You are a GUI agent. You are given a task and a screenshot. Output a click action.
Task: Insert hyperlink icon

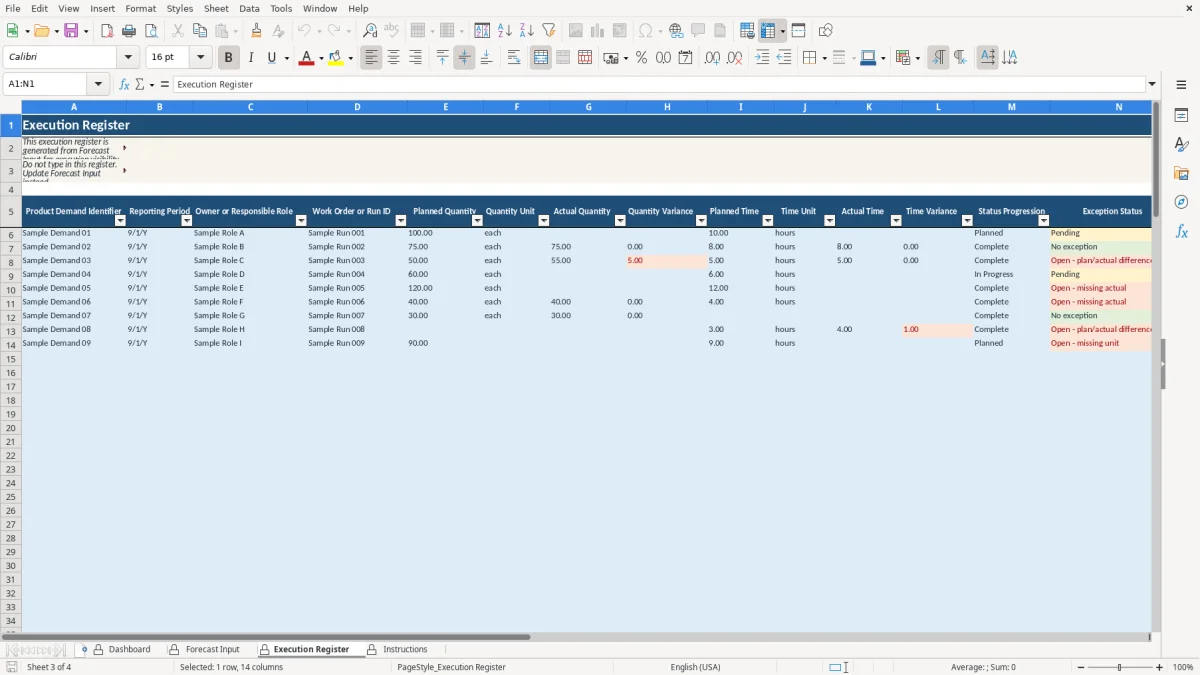[676, 31]
